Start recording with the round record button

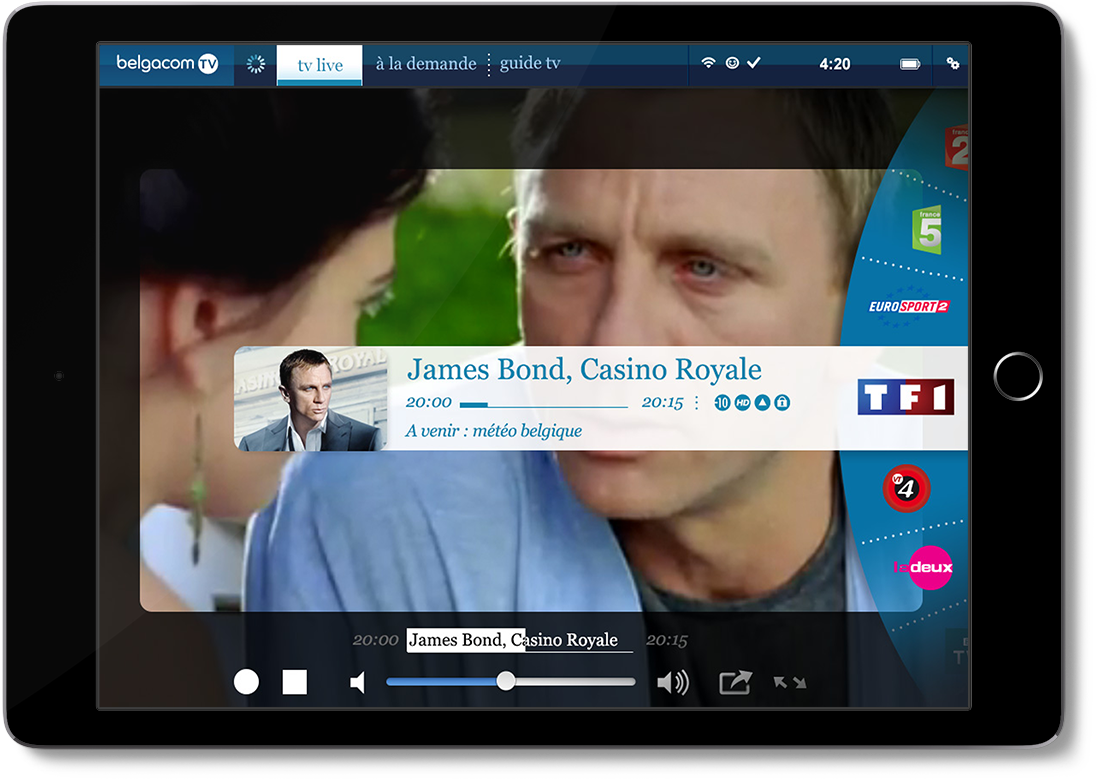tap(246, 682)
